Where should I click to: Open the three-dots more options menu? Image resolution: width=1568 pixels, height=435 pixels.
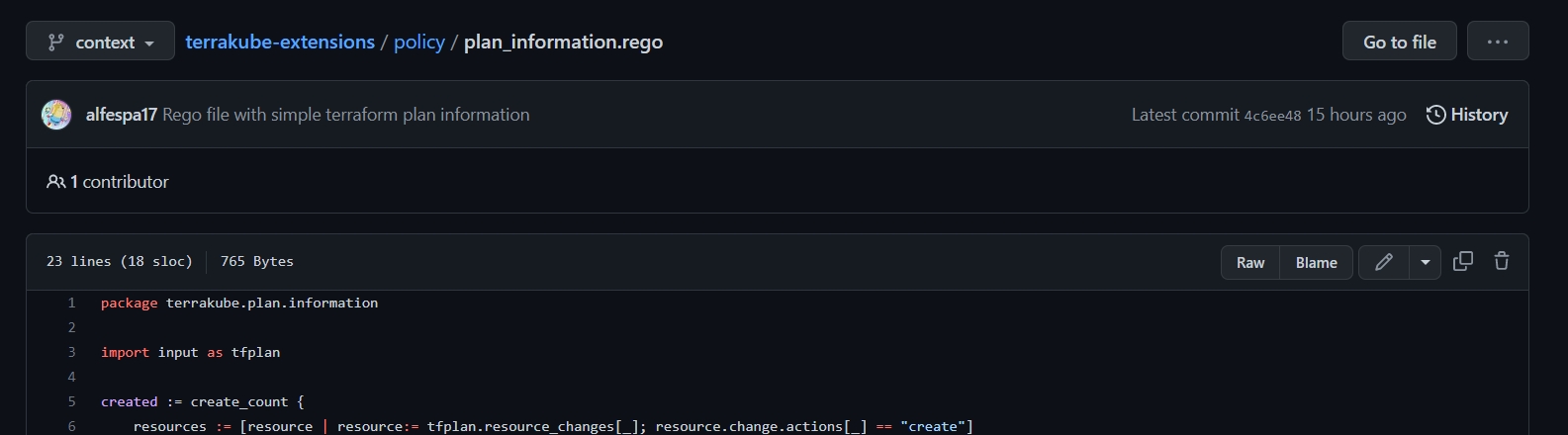(x=1497, y=42)
